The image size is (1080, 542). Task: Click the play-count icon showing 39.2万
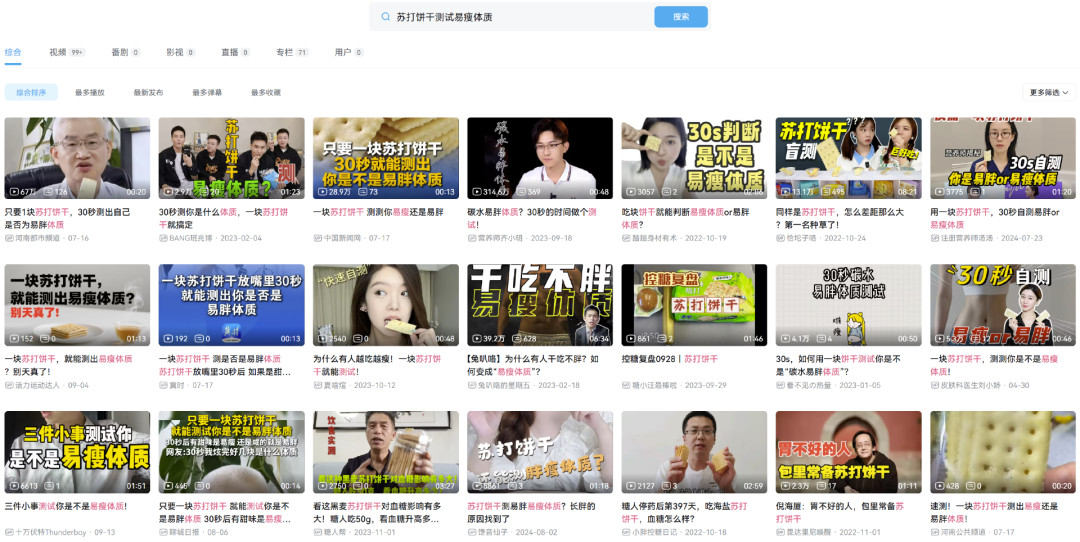click(x=477, y=339)
